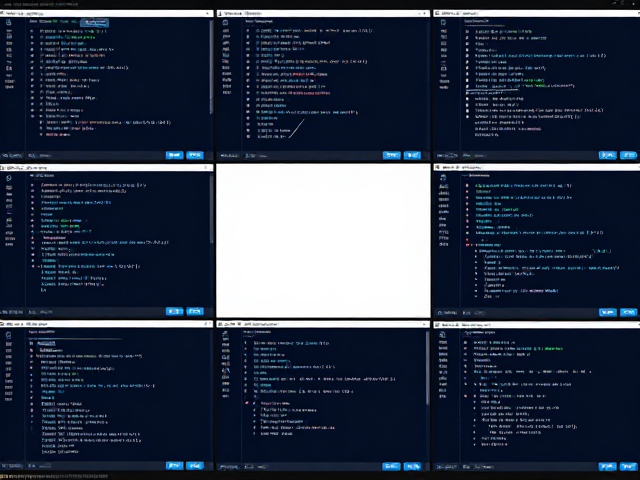Click the left blue button in the bottom-right window
The image size is (640, 480).
pos(607,467)
